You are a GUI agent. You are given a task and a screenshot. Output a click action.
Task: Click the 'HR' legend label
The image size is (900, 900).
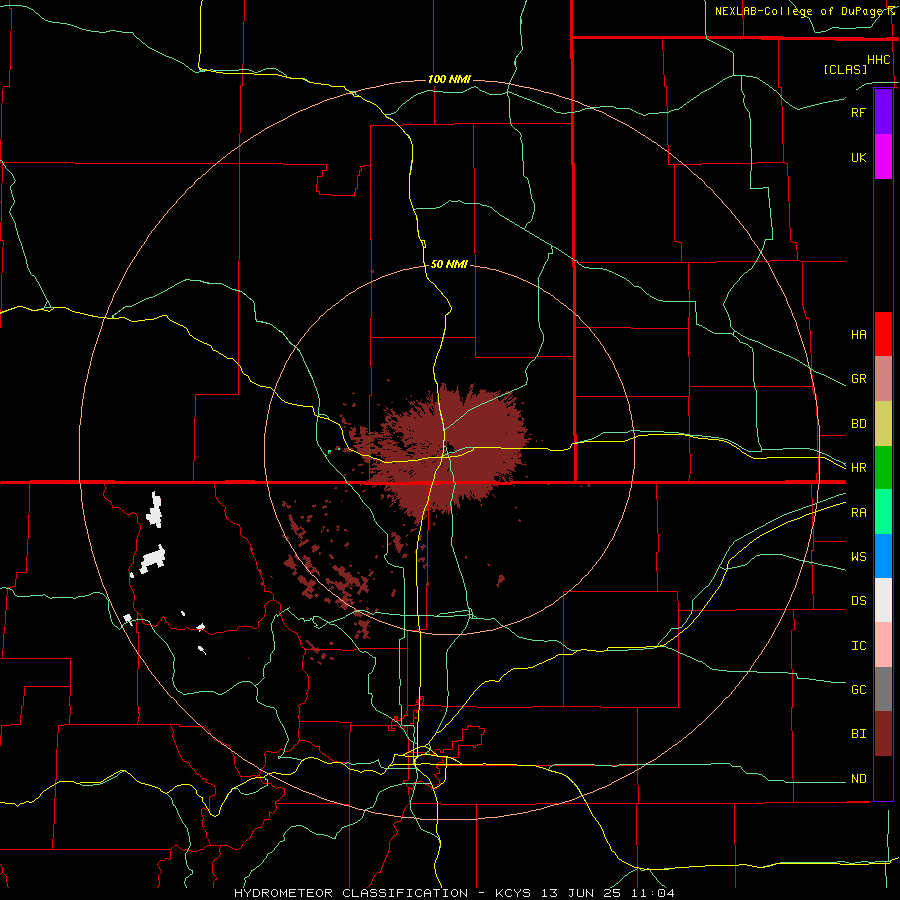point(858,468)
